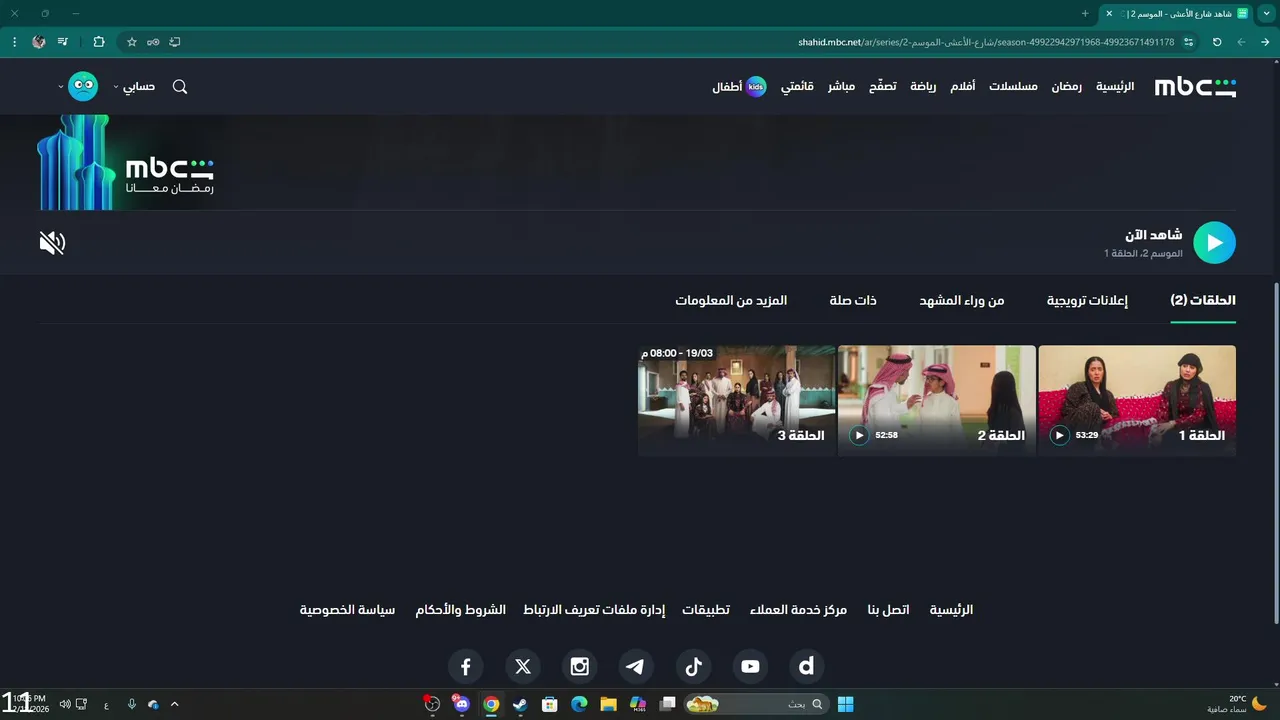Open the مباشر live navigation item
Viewport: 1280px width, 720px height.
(x=841, y=87)
